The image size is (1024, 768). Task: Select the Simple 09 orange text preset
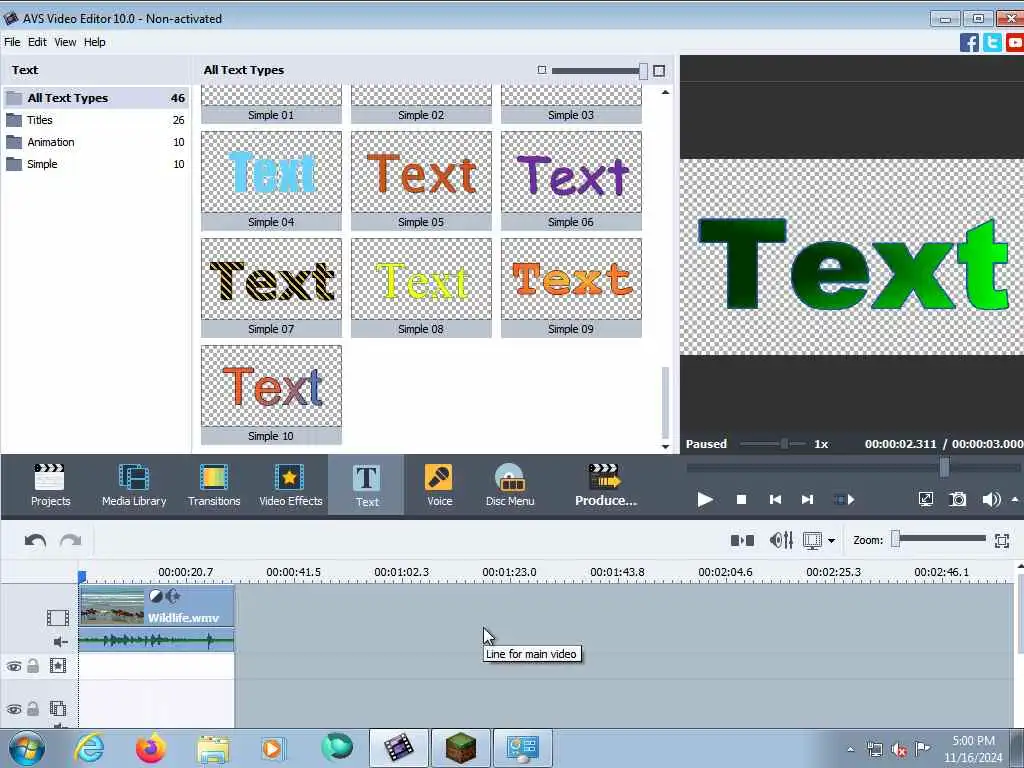tap(571, 287)
